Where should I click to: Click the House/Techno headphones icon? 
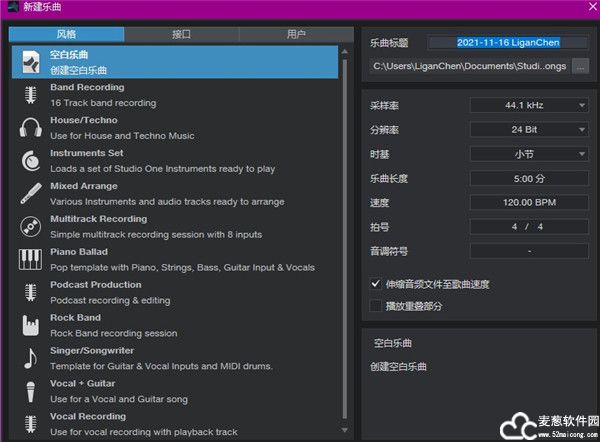point(30,128)
